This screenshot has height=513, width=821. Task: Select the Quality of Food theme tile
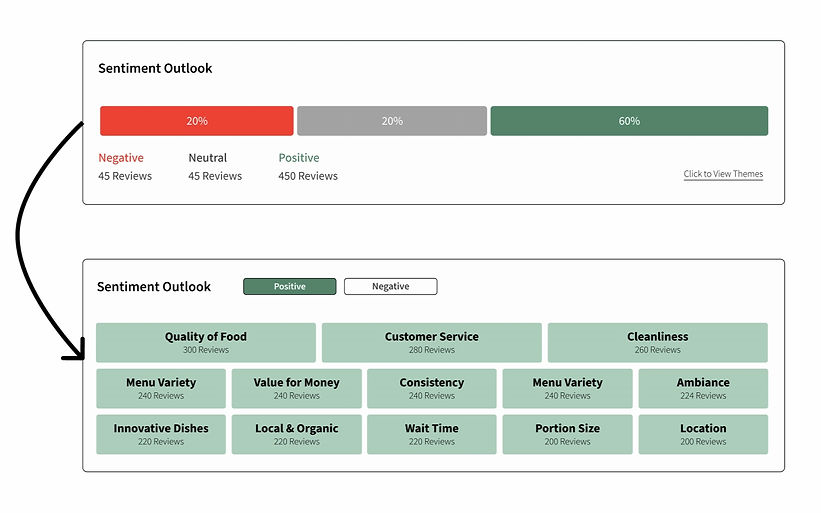(206, 342)
